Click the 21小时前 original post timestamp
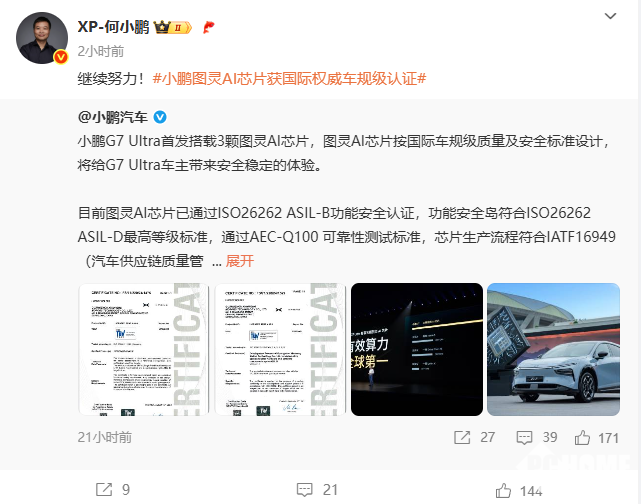Screen dimensions: 641x504 (x=105, y=437)
